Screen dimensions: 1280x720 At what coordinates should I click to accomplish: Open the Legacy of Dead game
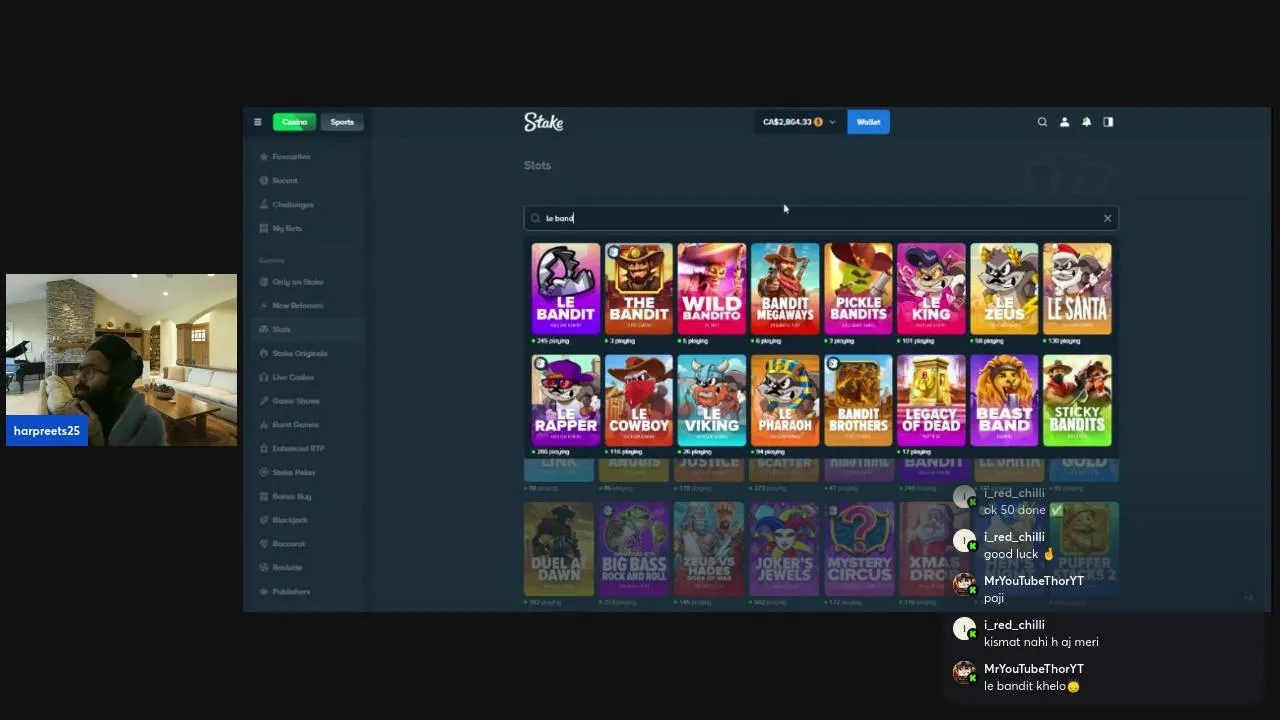click(x=931, y=400)
